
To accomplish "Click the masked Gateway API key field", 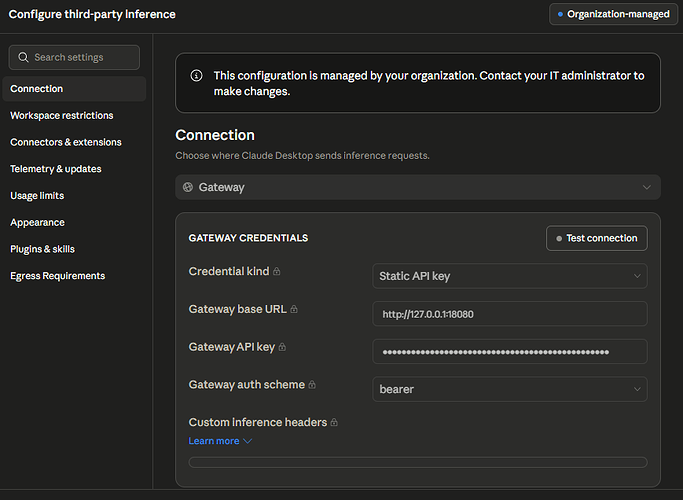I will (510, 351).
